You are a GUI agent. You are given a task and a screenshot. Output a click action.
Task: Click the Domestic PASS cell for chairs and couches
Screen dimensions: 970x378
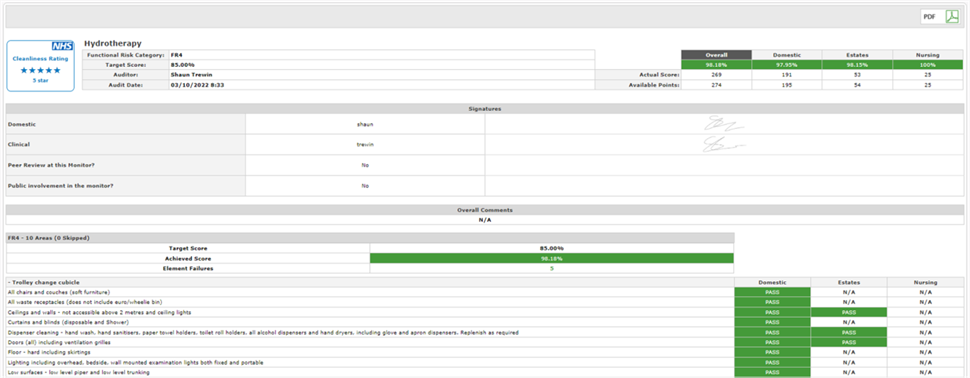772,292
